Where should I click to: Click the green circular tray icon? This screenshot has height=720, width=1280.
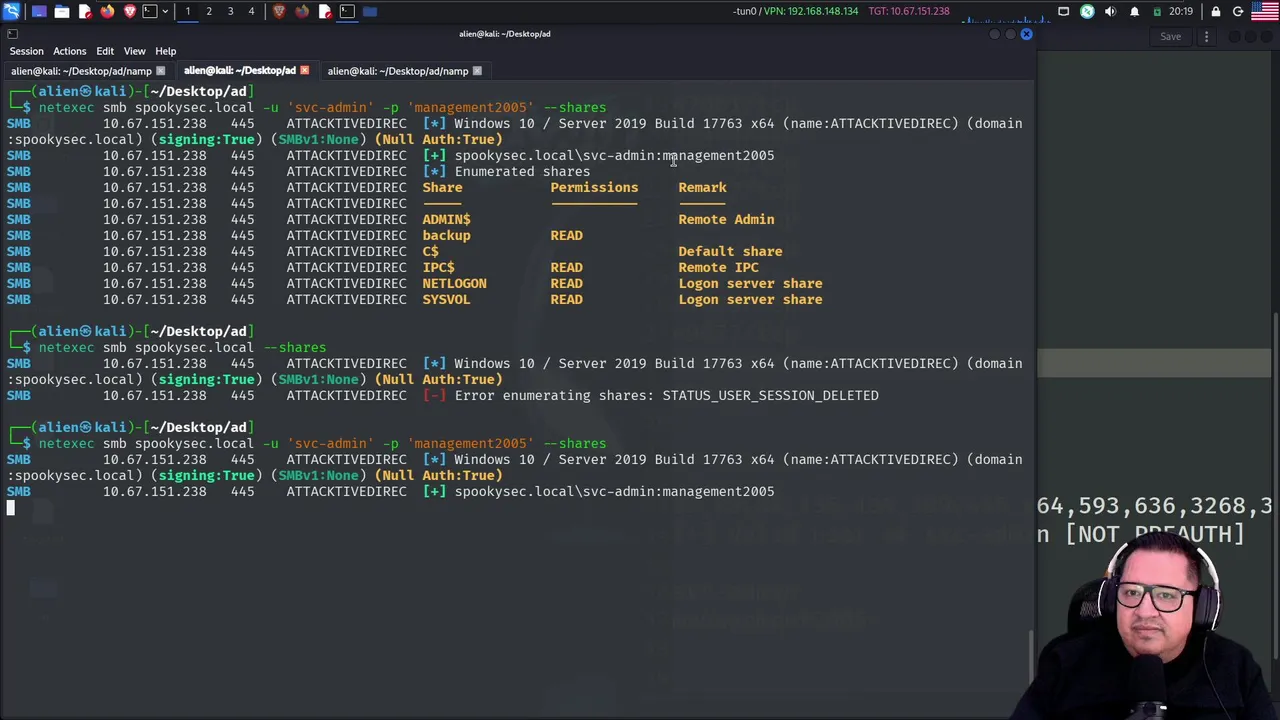click(1087, 11)
